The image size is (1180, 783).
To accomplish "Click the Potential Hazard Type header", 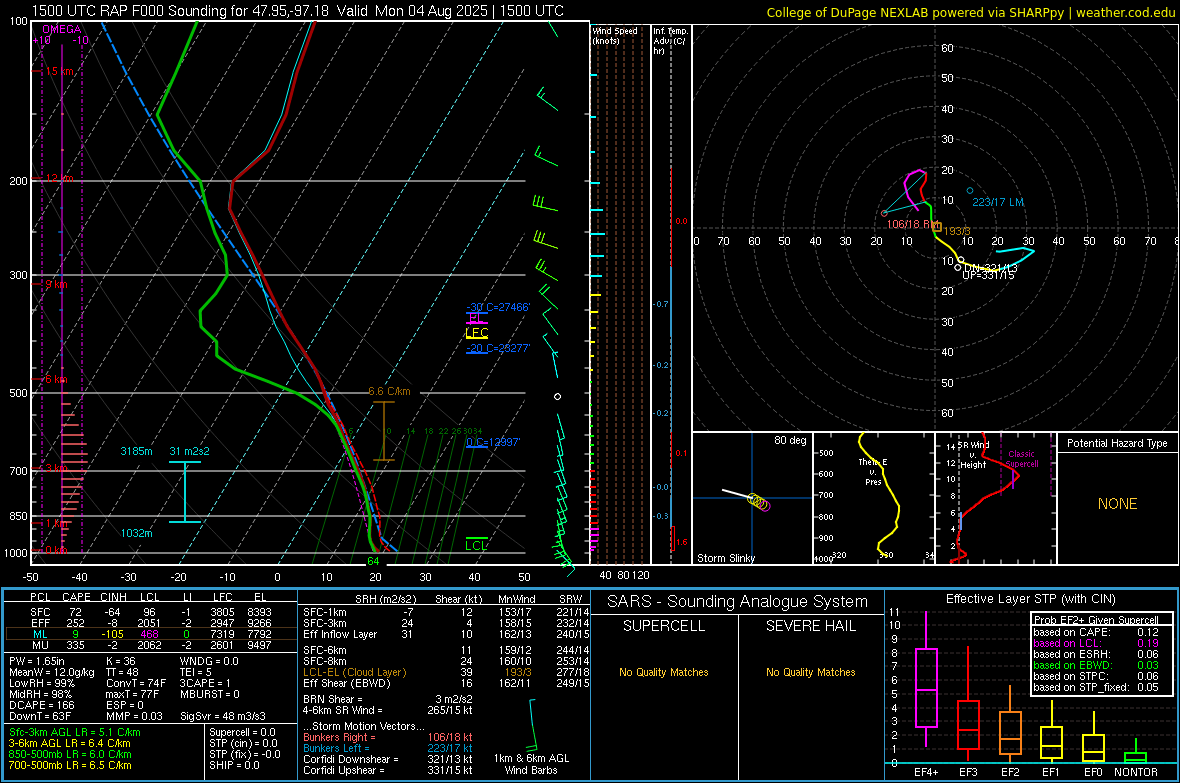I will point(1117,443).
